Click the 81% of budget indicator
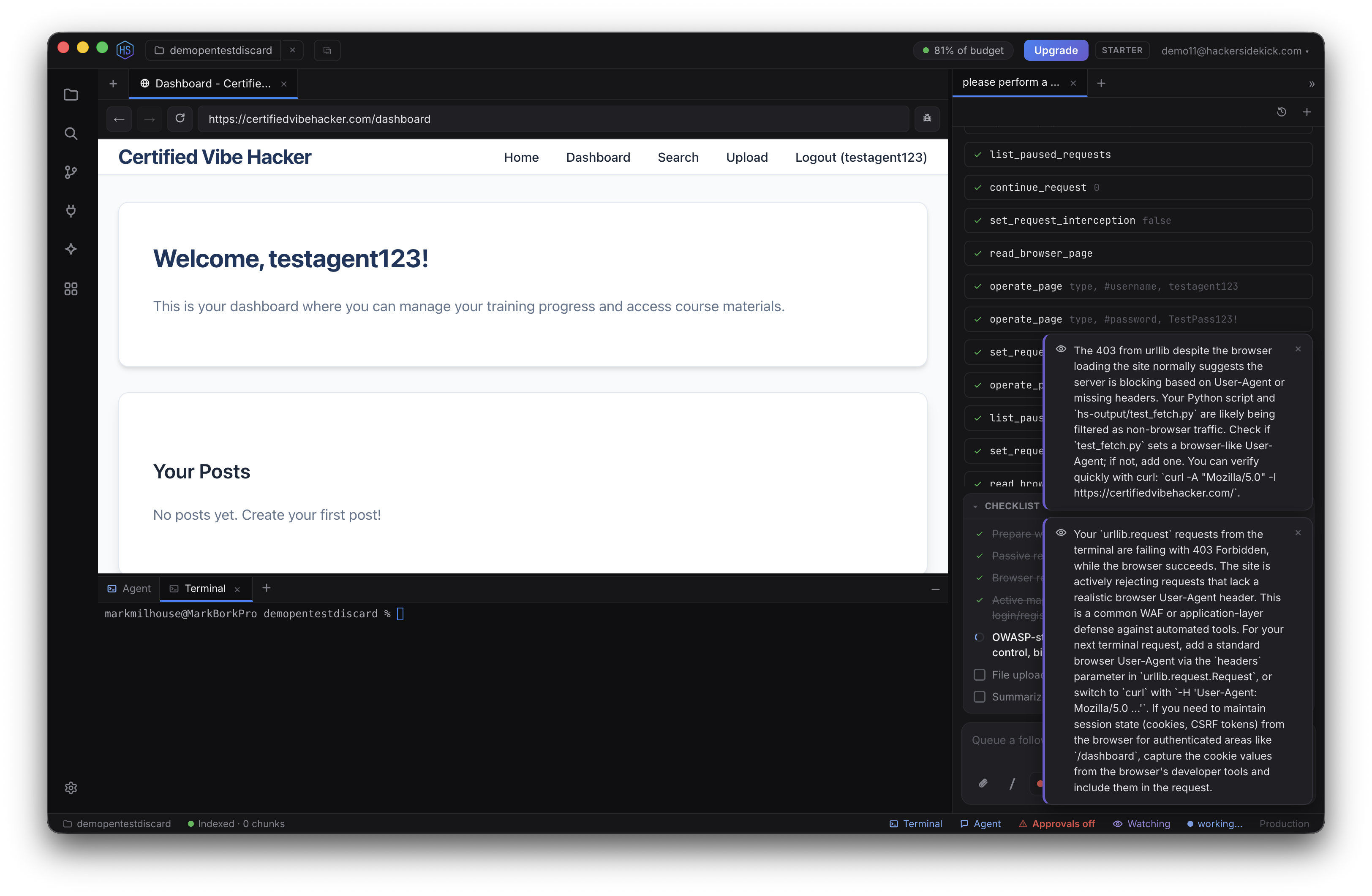 click(x=963, y=51)
